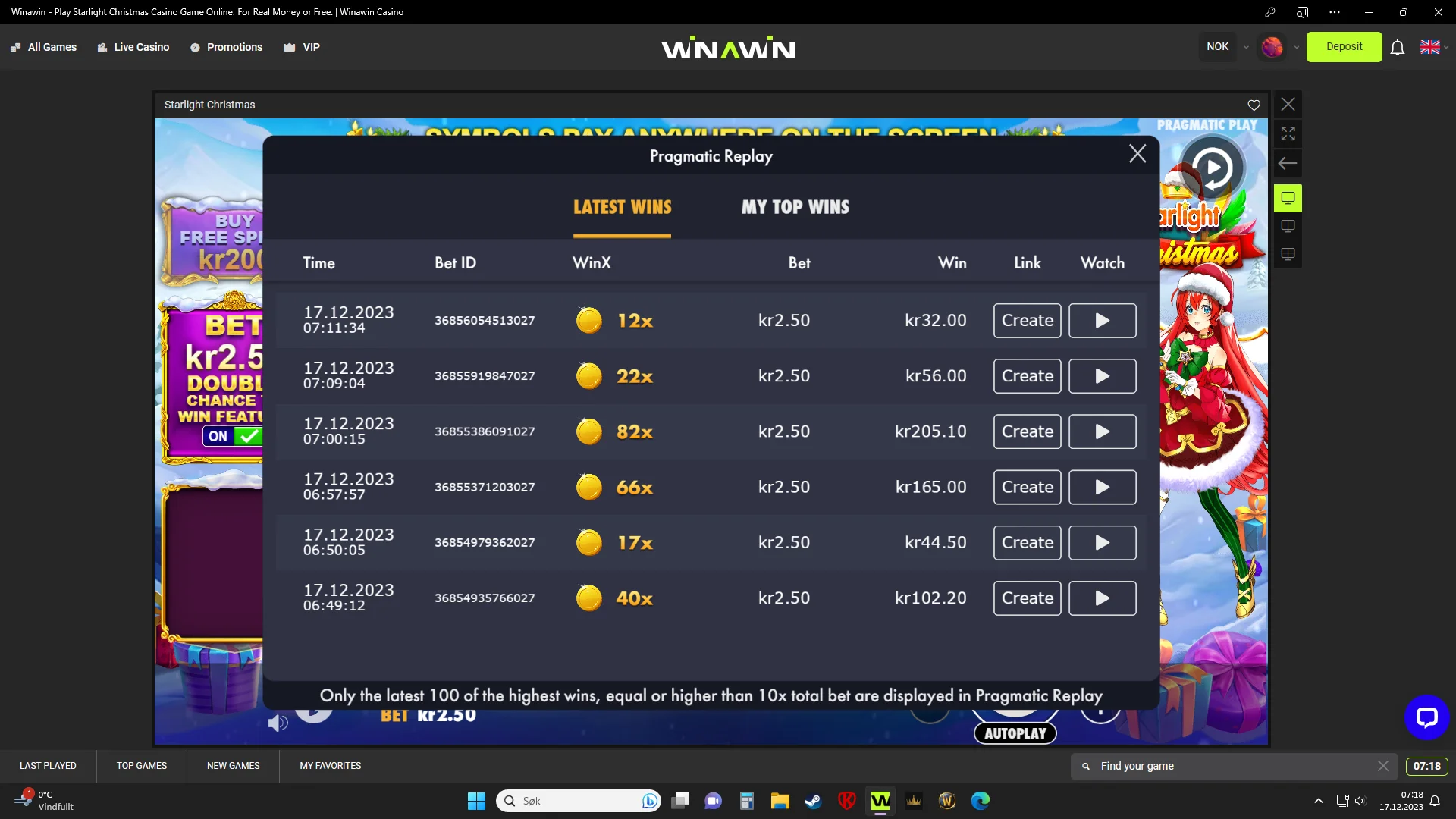Click the back arrow beside the game frame

click(1288, 163)
